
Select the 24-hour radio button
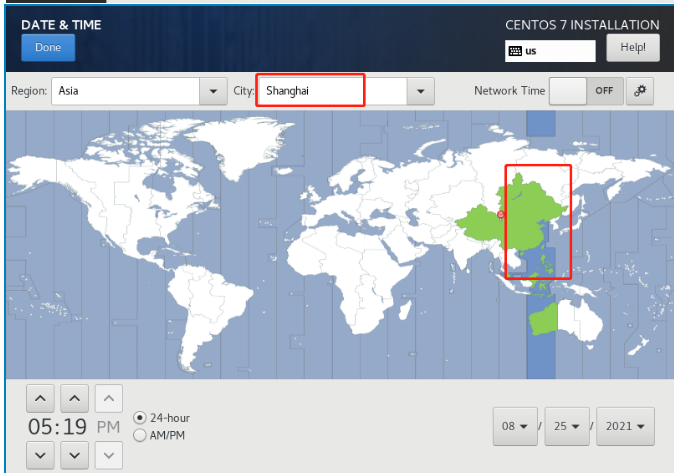click(x=140, y=418)
